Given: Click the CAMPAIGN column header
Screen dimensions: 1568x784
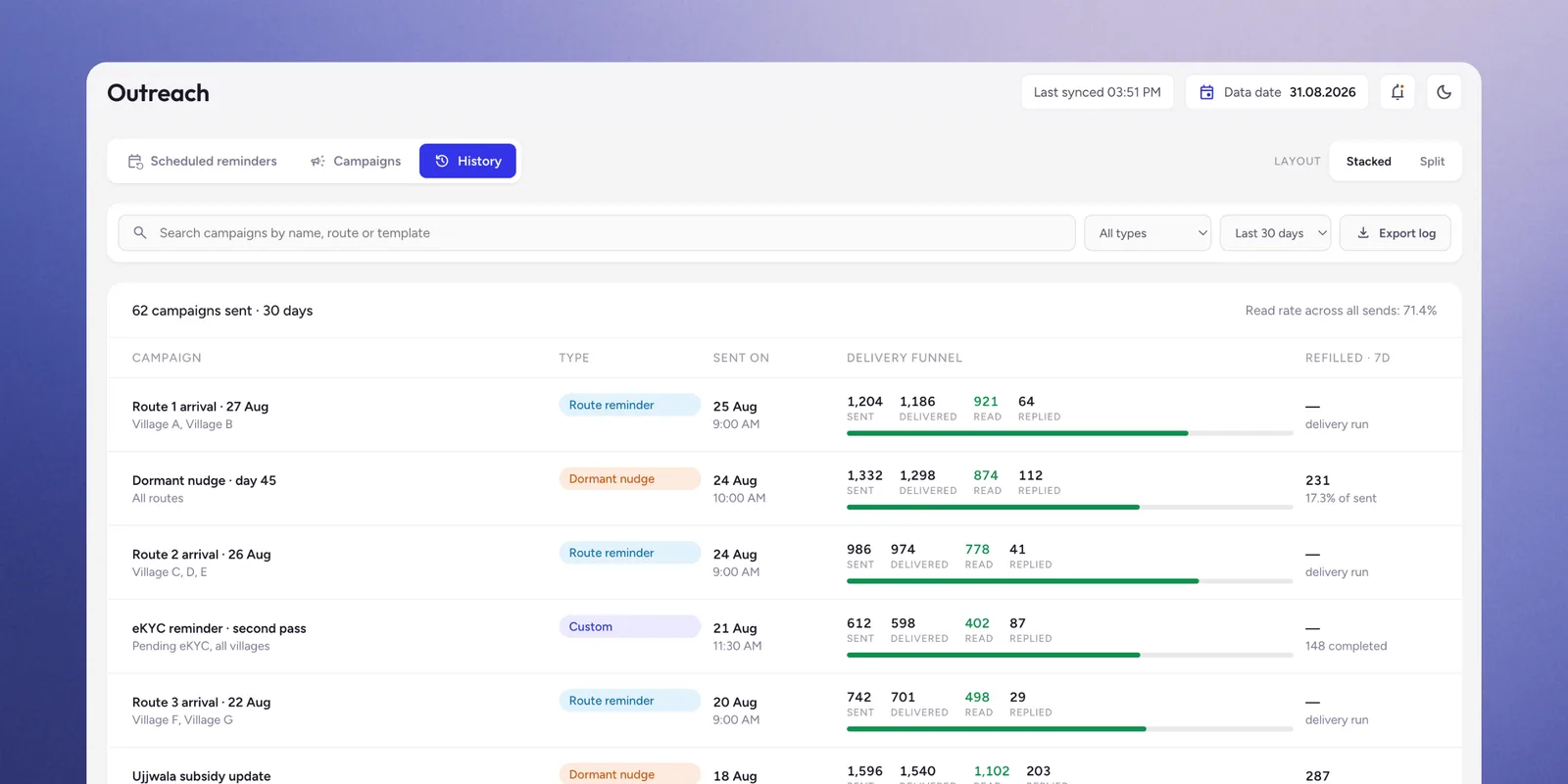Looking at the screenshot, I should coord(167,358).
